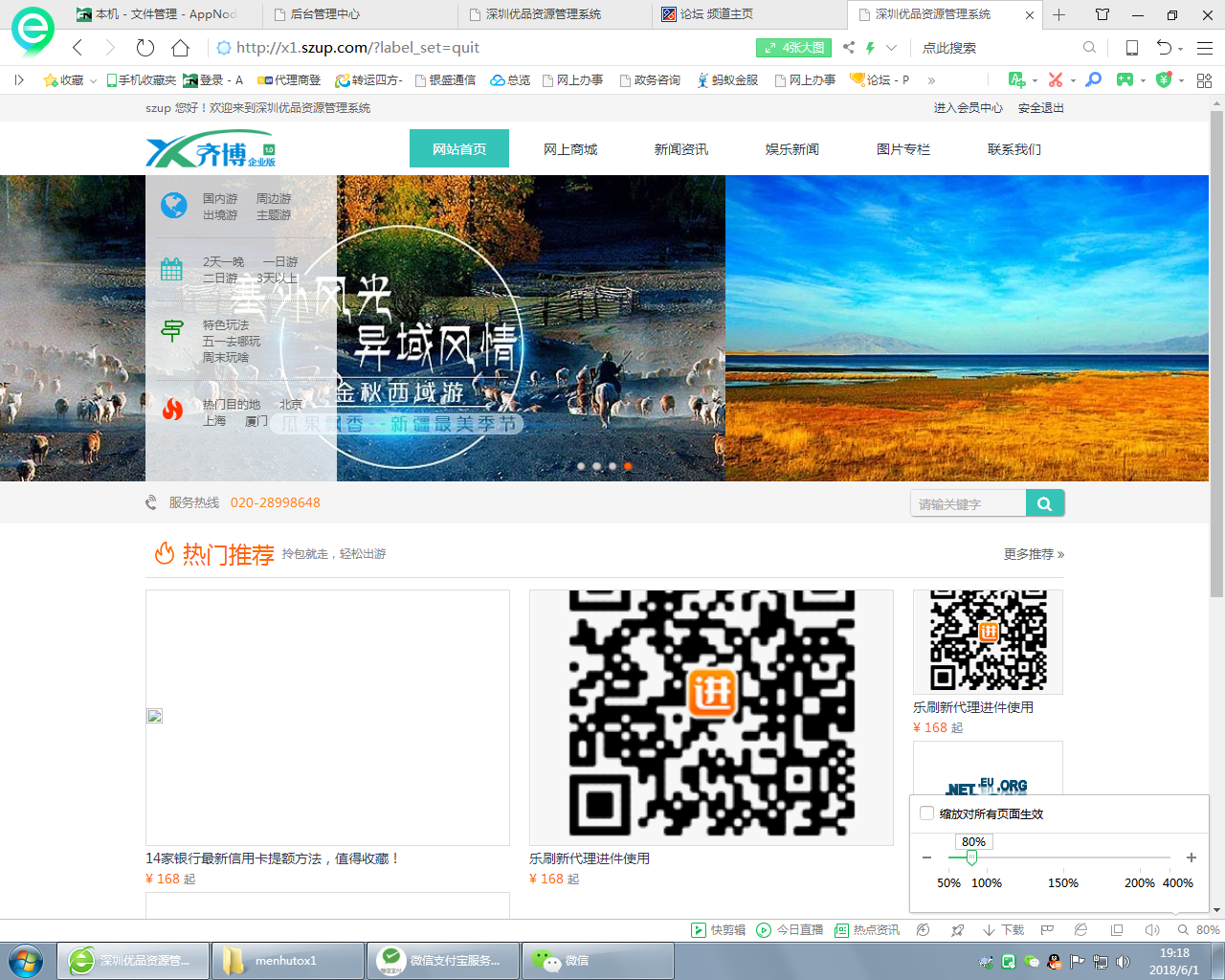Viewport: 1225px width, 980px height.
Task: Expand the bookmarks overflow chevron
Action: point(931,80)
